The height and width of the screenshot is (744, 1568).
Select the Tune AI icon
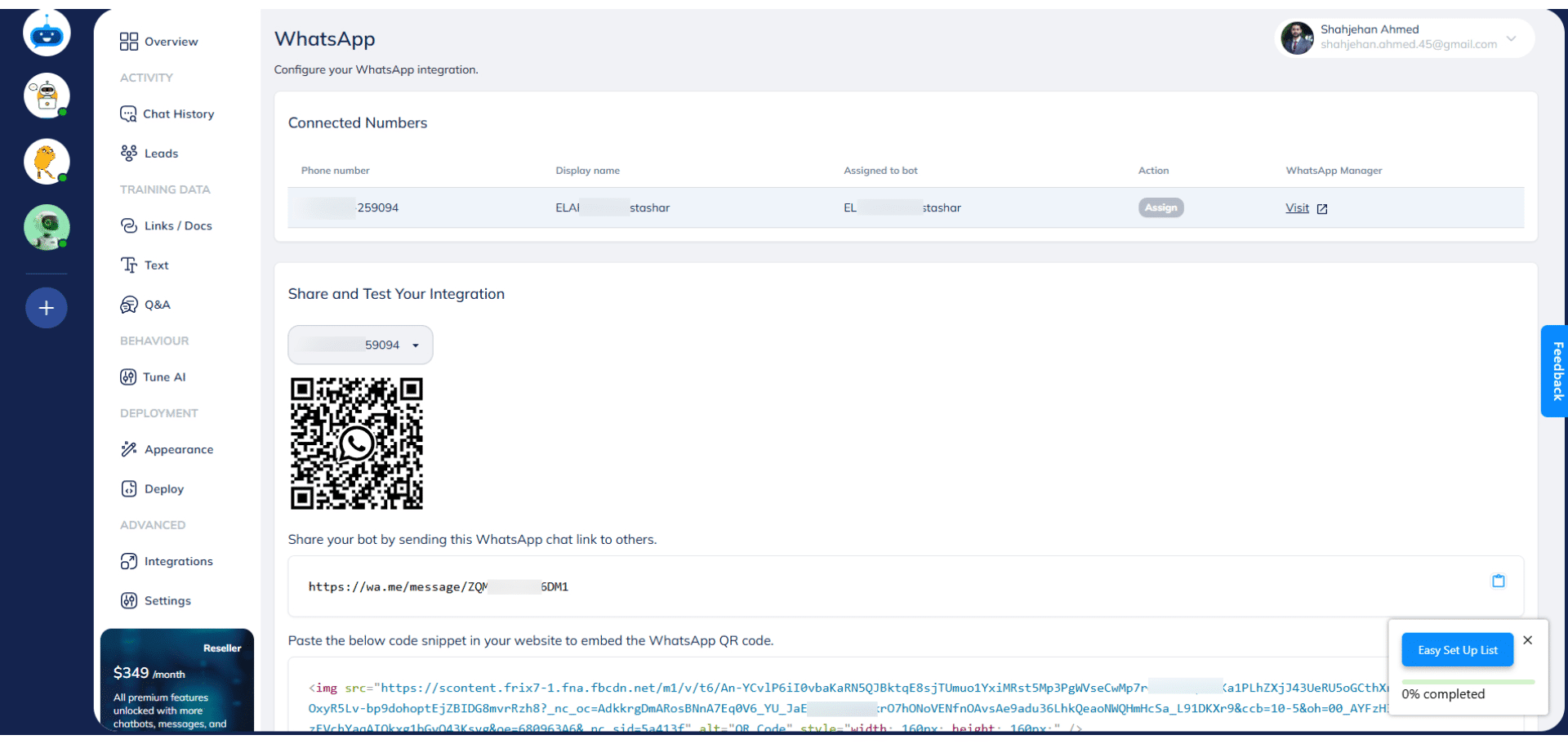pos(129,376)
